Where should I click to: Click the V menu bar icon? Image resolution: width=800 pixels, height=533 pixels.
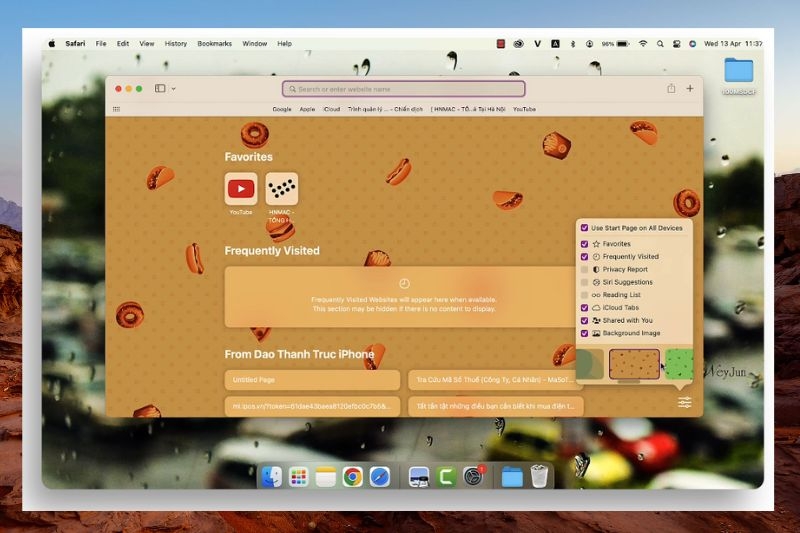(x=537, y=44)
